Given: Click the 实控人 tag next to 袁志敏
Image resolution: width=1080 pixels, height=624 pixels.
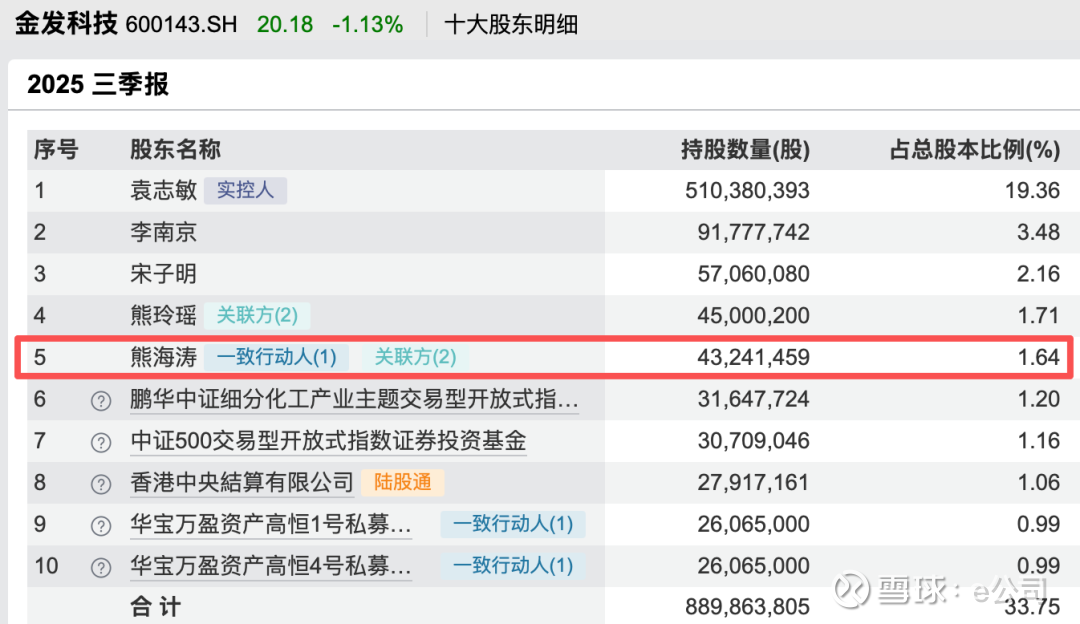Looking at the screenshot, I should (x=245, y=190).
